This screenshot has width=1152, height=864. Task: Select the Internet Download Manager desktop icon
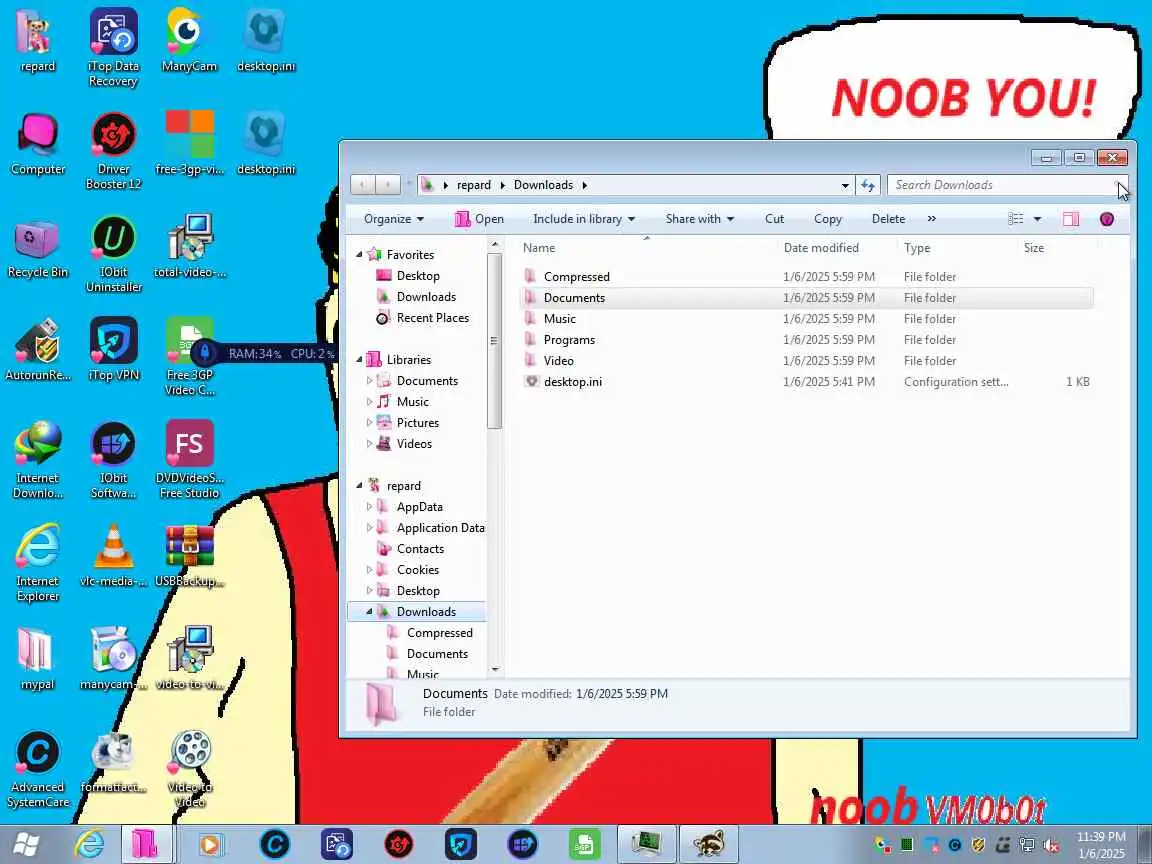[x=37, y=458]
